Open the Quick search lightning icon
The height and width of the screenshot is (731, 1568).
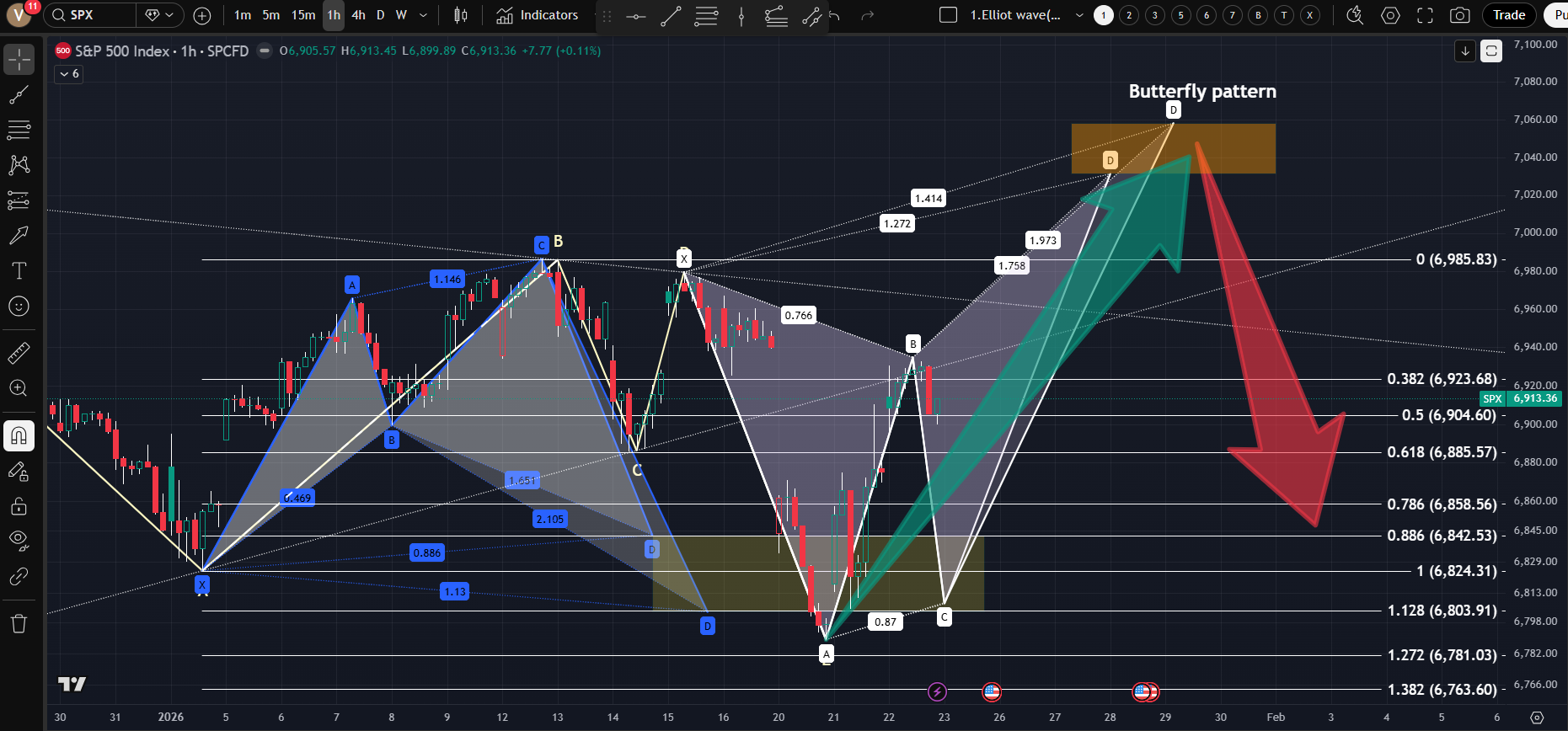tap(1355, 15)
